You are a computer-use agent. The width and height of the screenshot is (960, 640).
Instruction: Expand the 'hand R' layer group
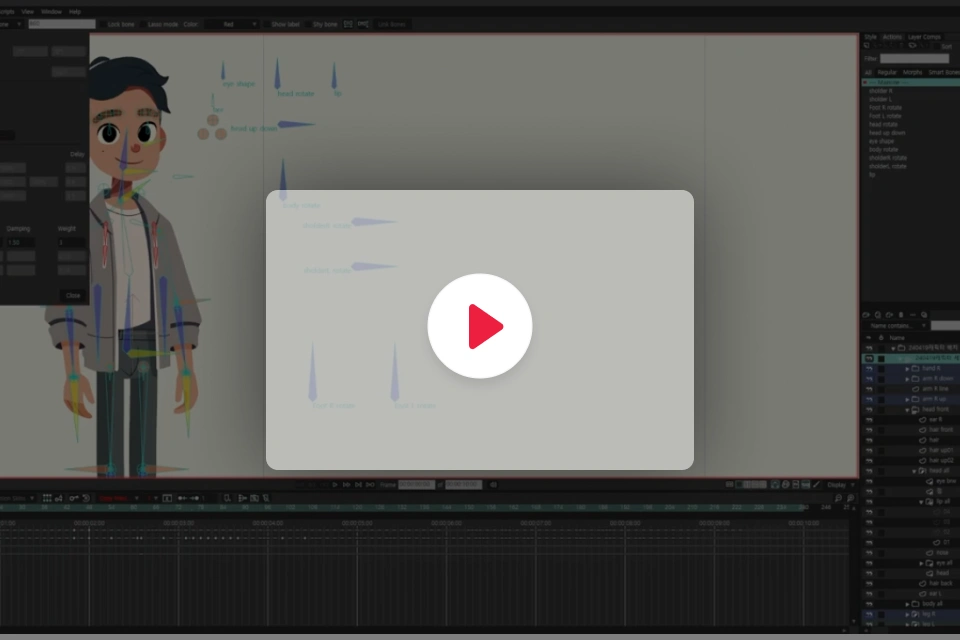coord(907,369)
